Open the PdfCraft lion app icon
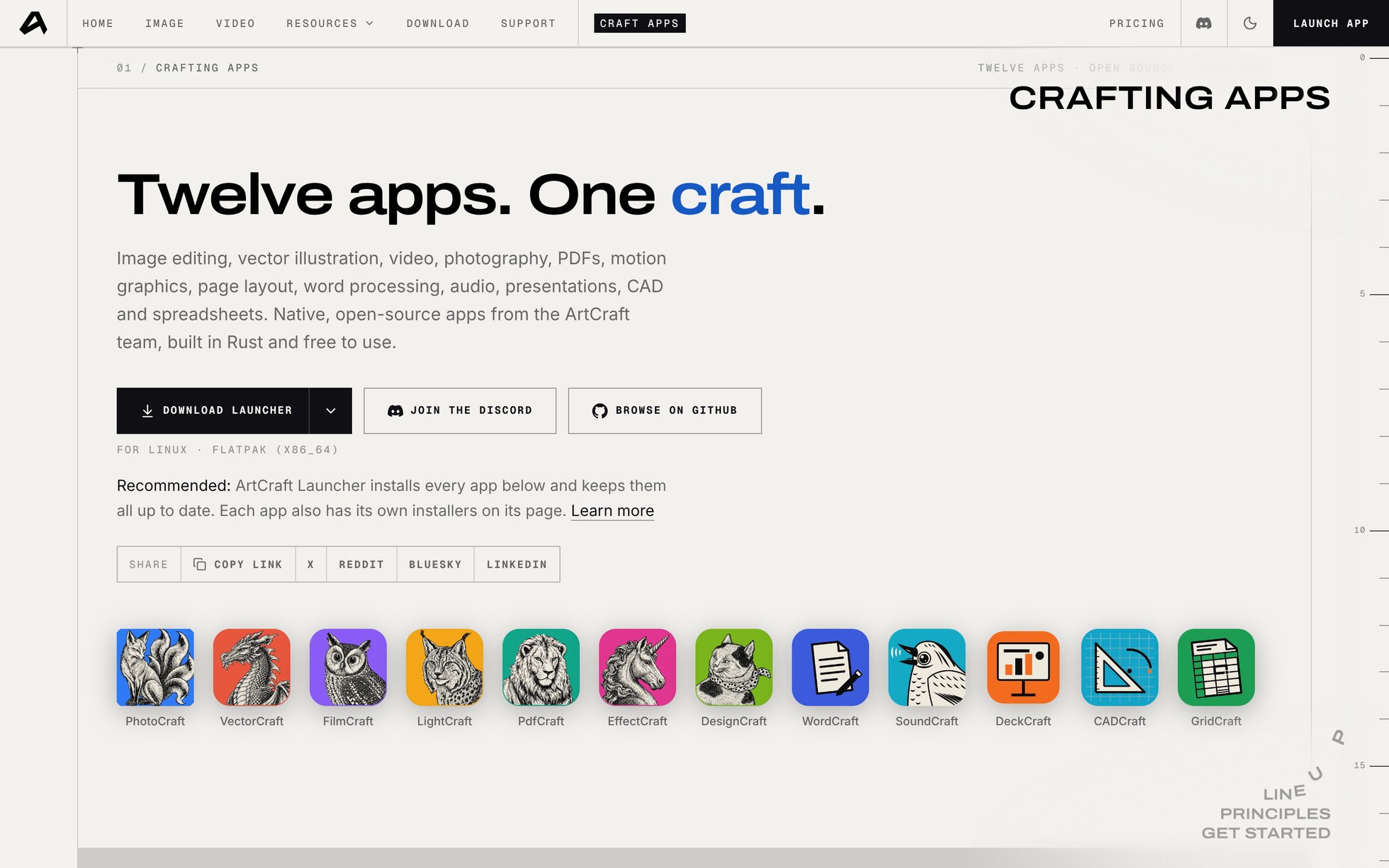This screenshot has width=1389, height=868. [x=541, y=667]
